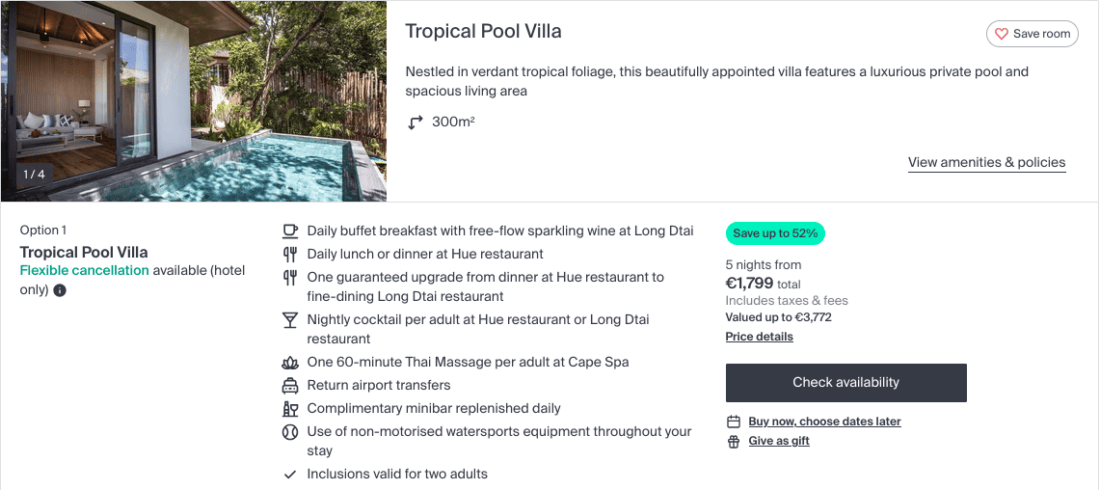
Task: Click the cocktail glass icon
Action: click(290, 320)
